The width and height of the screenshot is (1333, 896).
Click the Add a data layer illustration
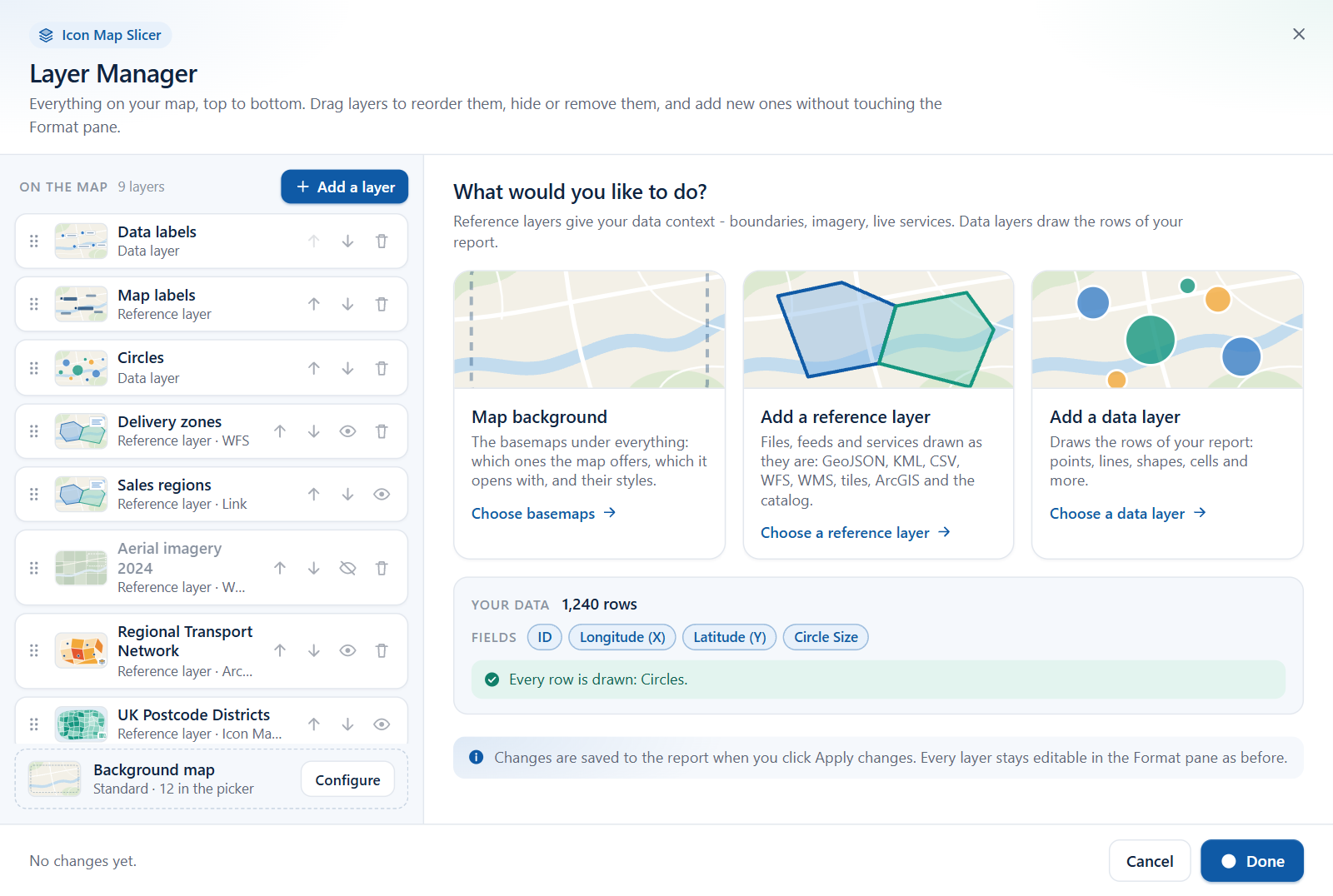[1167, 330]
